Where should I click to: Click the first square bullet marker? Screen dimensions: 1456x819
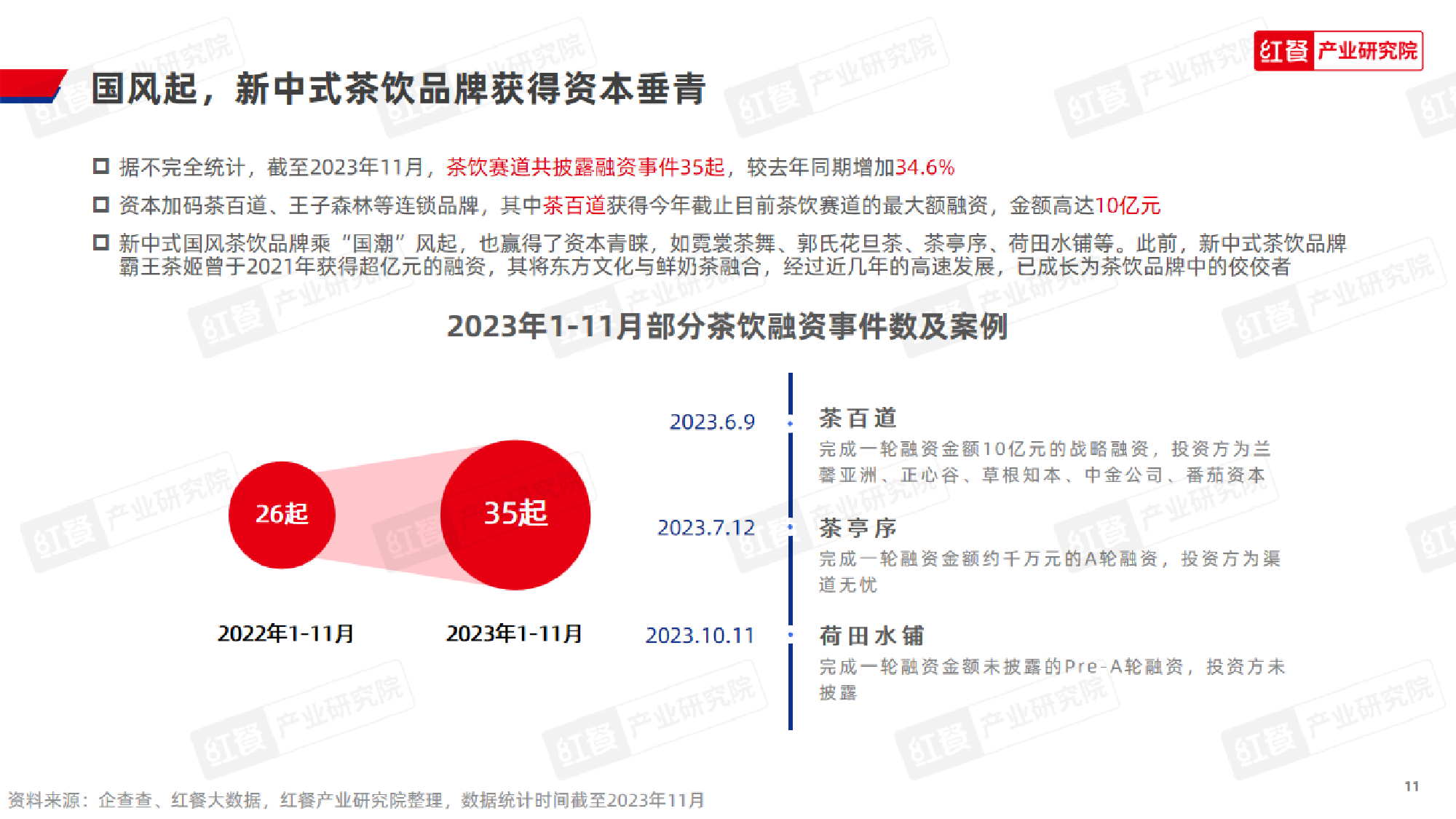[101, 167]
